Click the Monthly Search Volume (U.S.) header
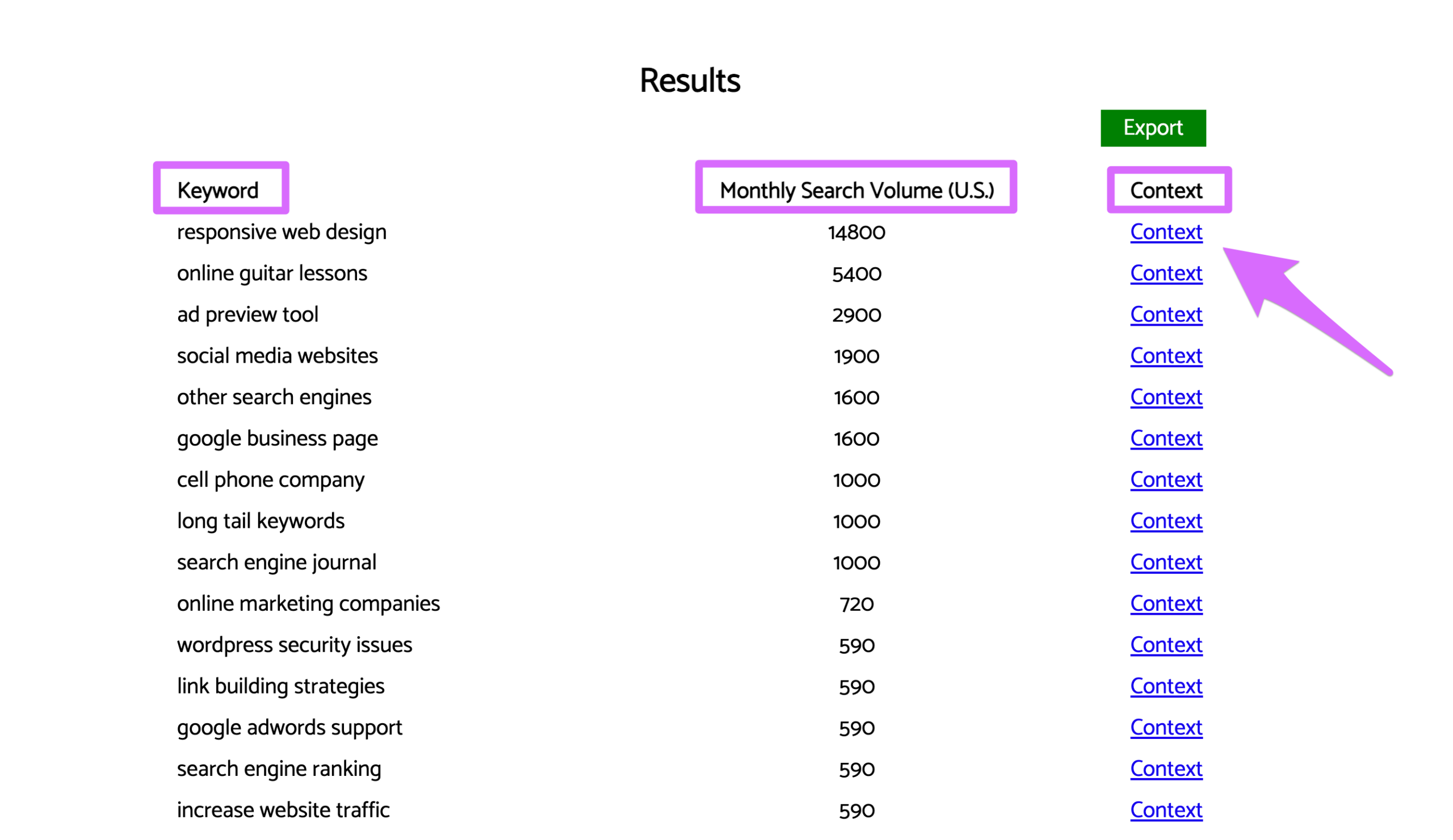Viewport: 1453px width, 840px height. [856, 190]
